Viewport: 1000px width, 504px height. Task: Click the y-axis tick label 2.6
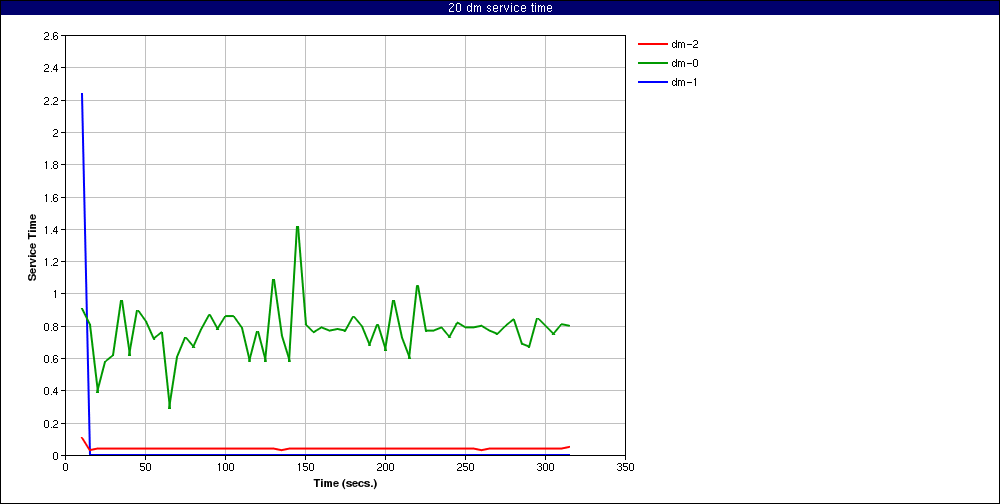51,36
